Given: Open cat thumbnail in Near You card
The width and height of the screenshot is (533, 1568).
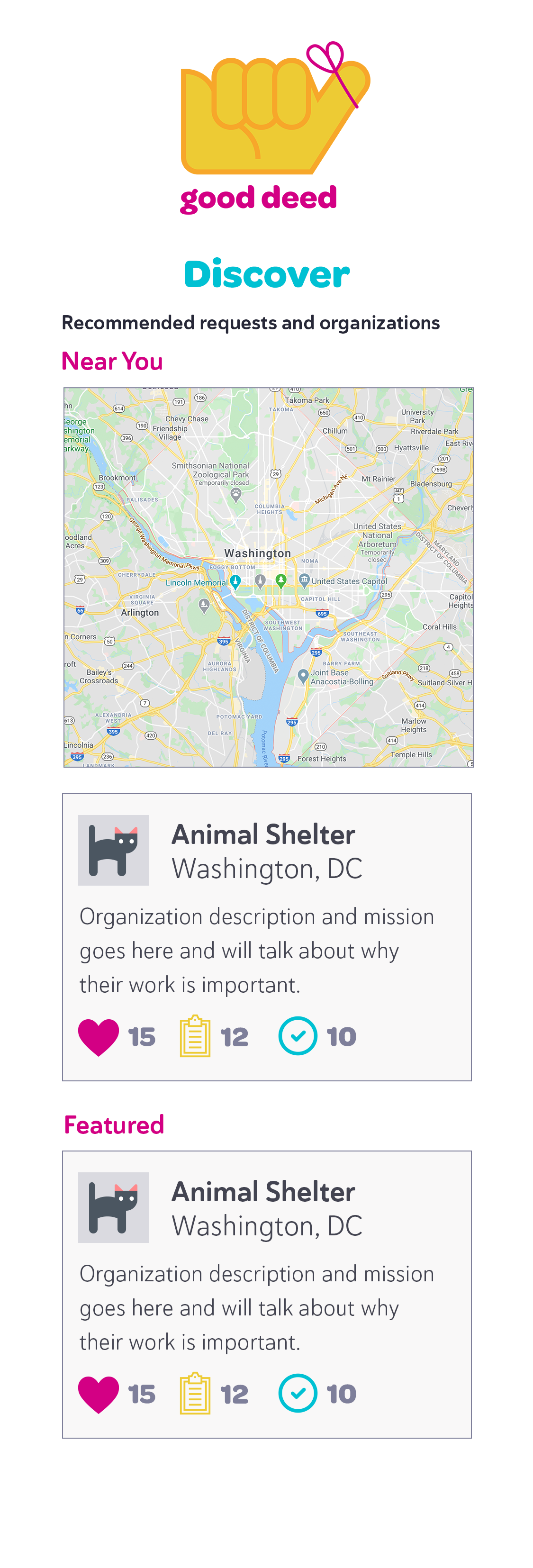Looking at the screenshot, I should click(113, 851).
